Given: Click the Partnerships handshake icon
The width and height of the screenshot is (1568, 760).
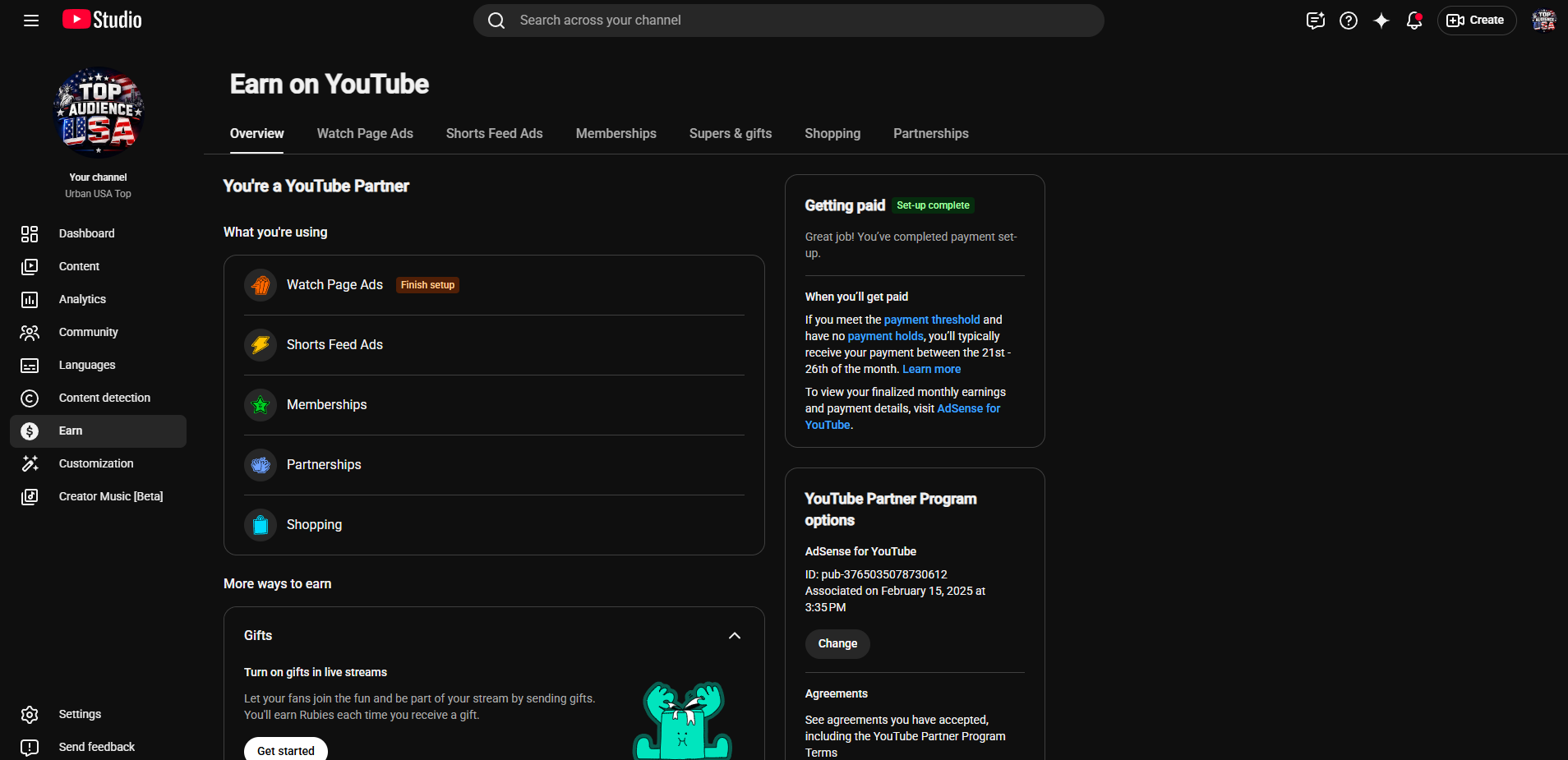Looking at the screenshot, I should coord(261,465).
